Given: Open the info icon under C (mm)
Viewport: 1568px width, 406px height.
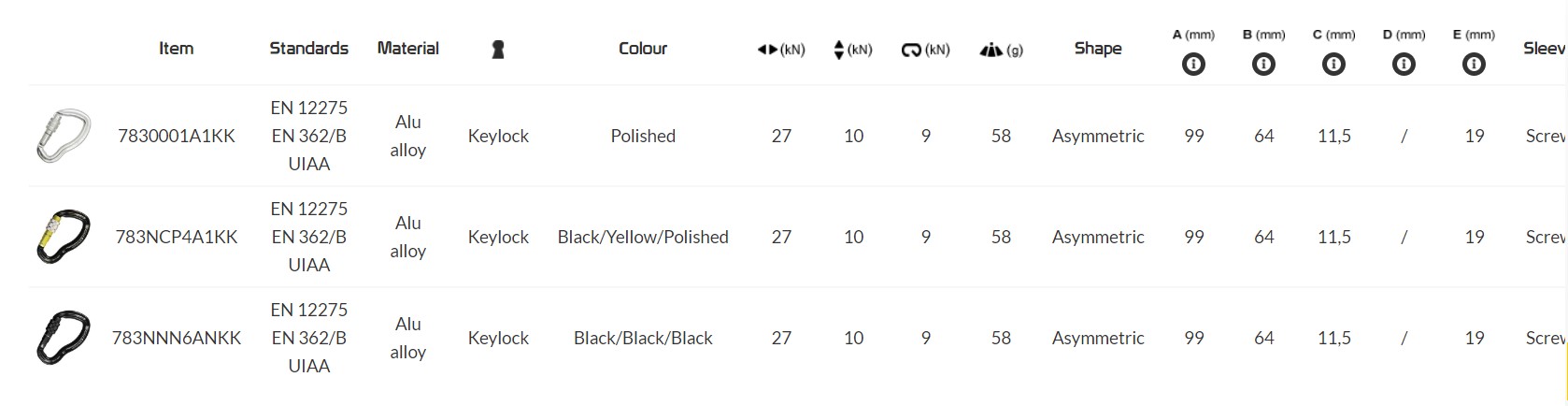Looking at the screenshot, I should coord(1333,65).
